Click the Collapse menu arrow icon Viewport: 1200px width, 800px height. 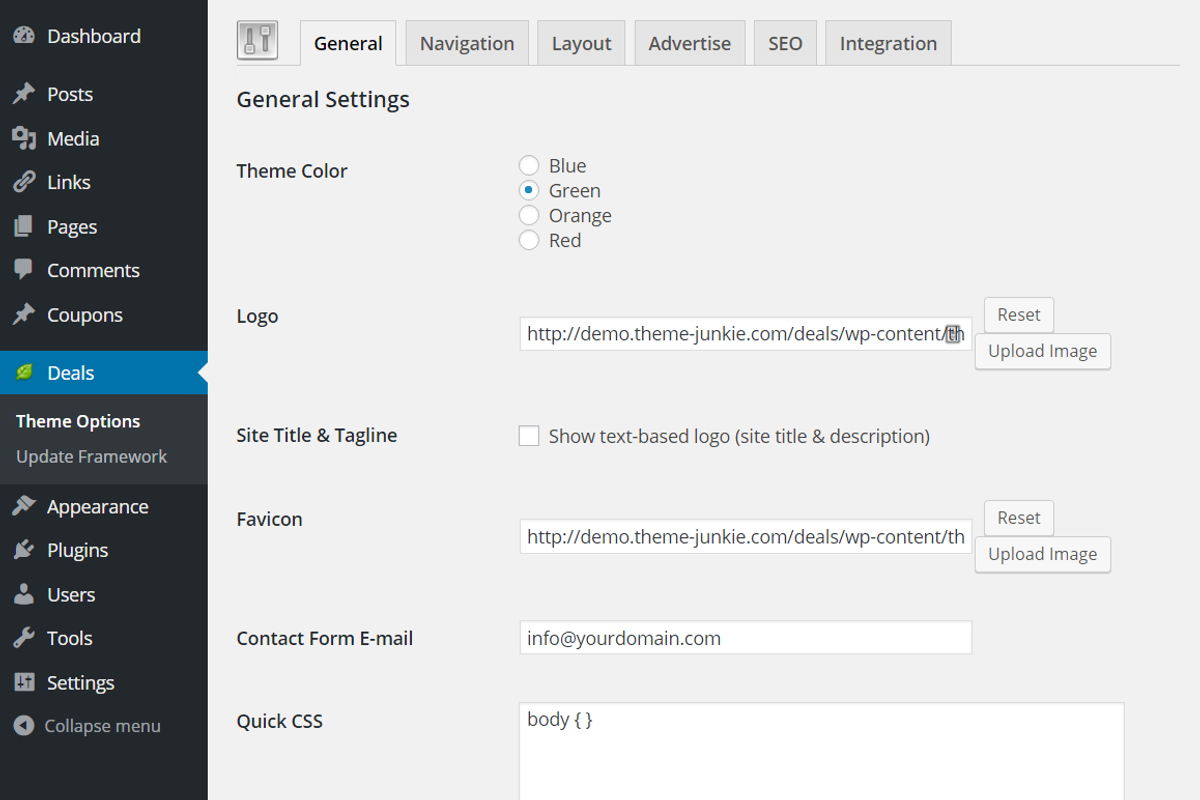(x=24, y=726)
